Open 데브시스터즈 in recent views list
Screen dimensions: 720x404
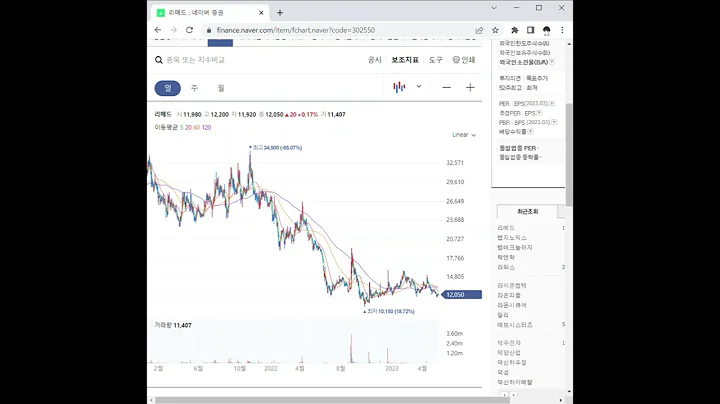coord(515,325)
